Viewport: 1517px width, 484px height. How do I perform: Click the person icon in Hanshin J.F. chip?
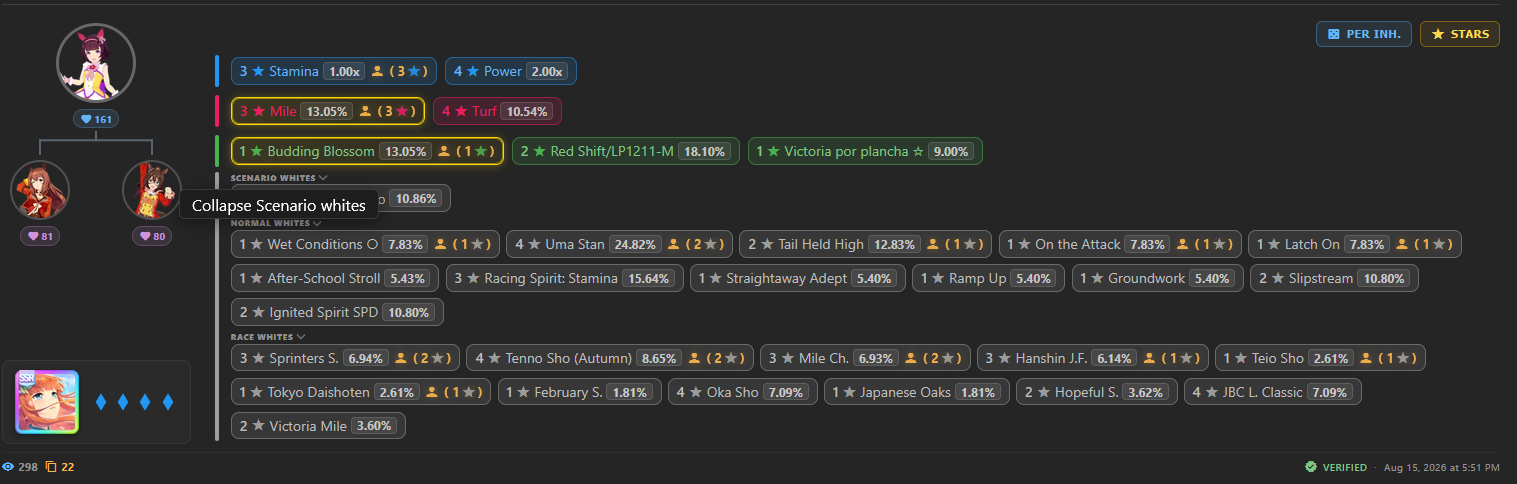point(1149,358)
